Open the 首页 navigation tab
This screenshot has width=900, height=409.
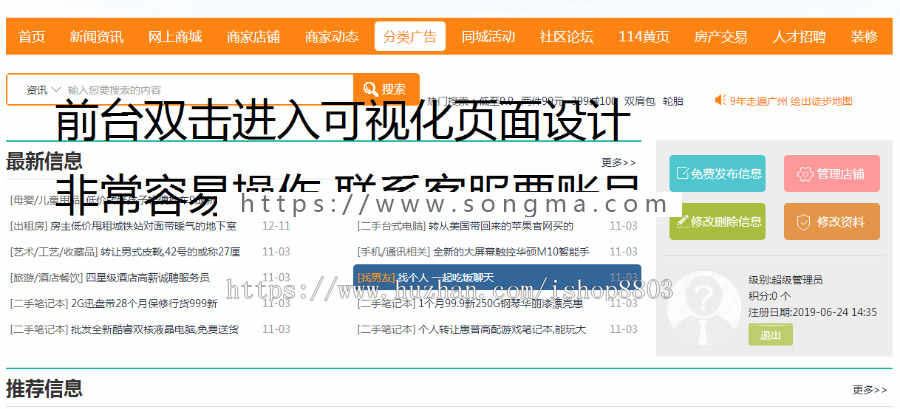[x=32, y=37]
